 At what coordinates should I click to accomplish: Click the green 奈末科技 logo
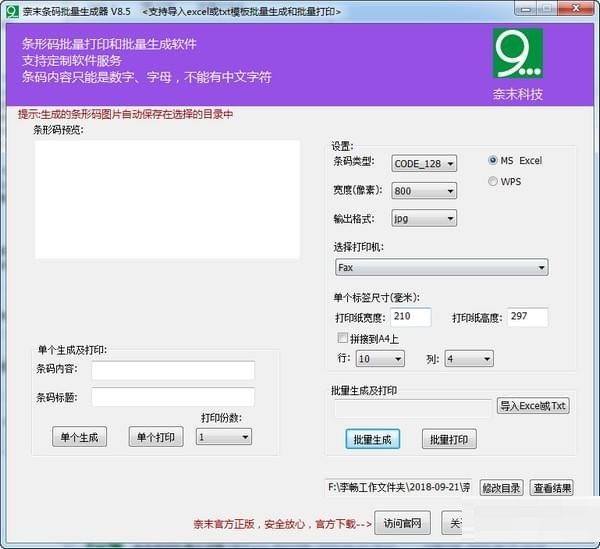click(517, 53)
